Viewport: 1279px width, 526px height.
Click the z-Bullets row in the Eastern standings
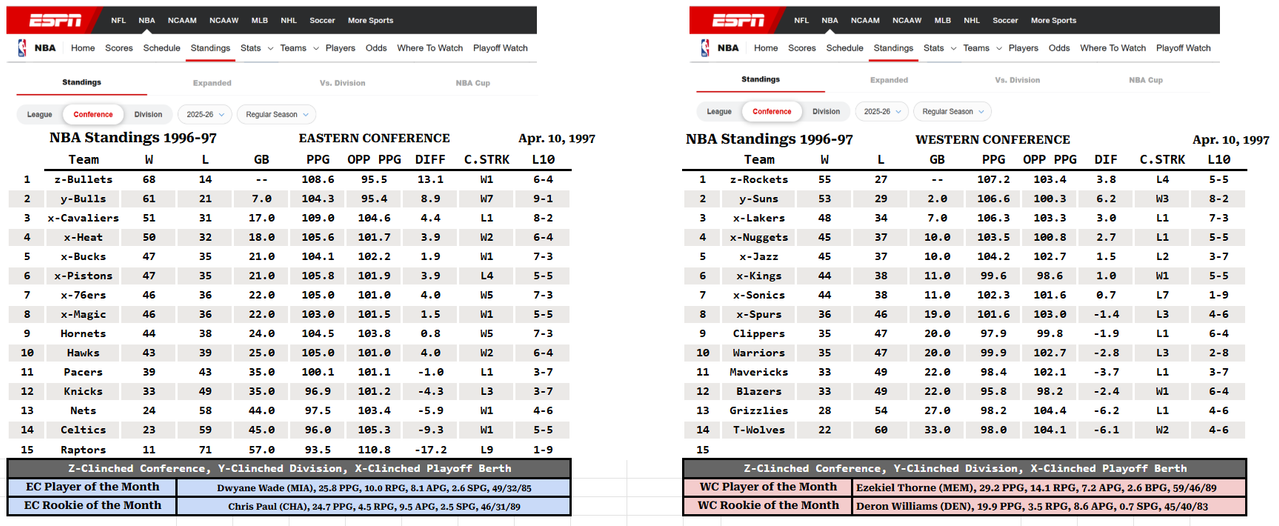pos(297,180)
